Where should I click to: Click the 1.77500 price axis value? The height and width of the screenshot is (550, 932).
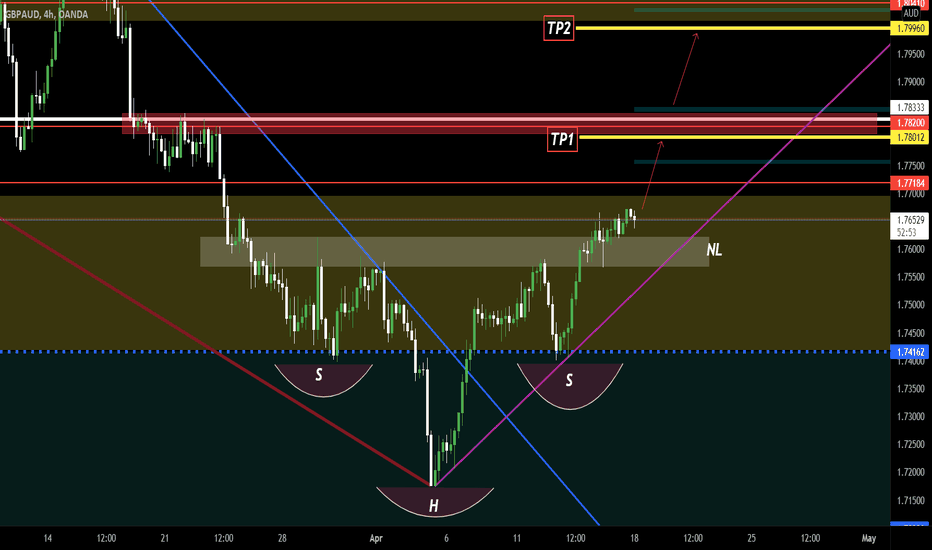pos(911,166)
